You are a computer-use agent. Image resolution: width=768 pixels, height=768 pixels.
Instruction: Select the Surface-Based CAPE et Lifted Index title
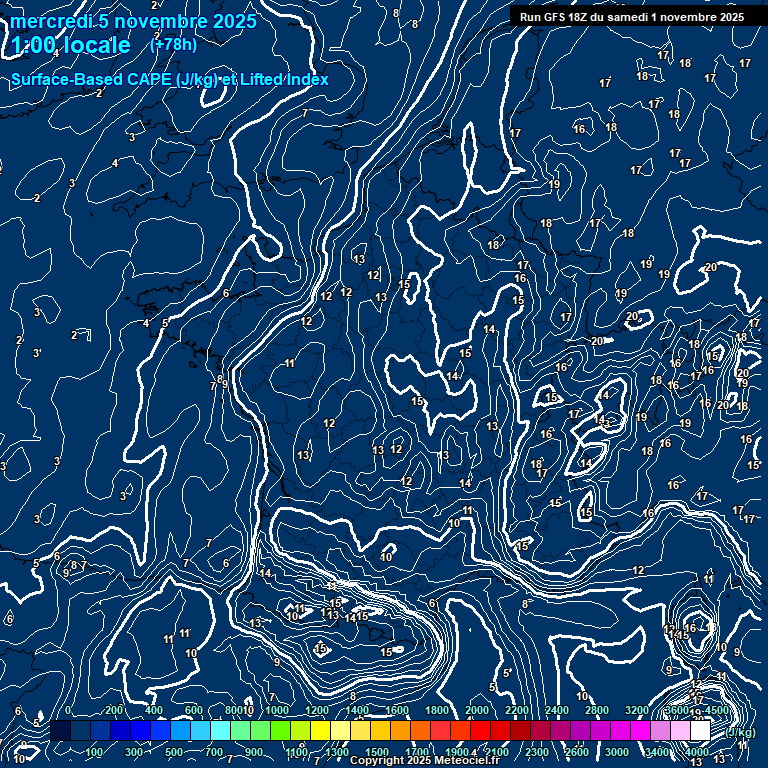[169, 79]
